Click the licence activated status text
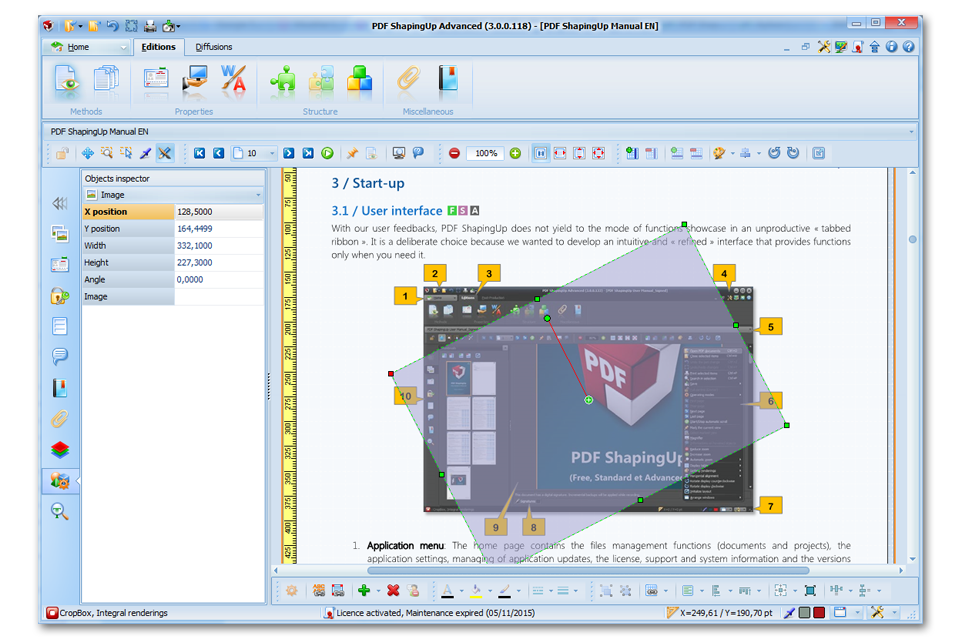 (x=435, y=613)
